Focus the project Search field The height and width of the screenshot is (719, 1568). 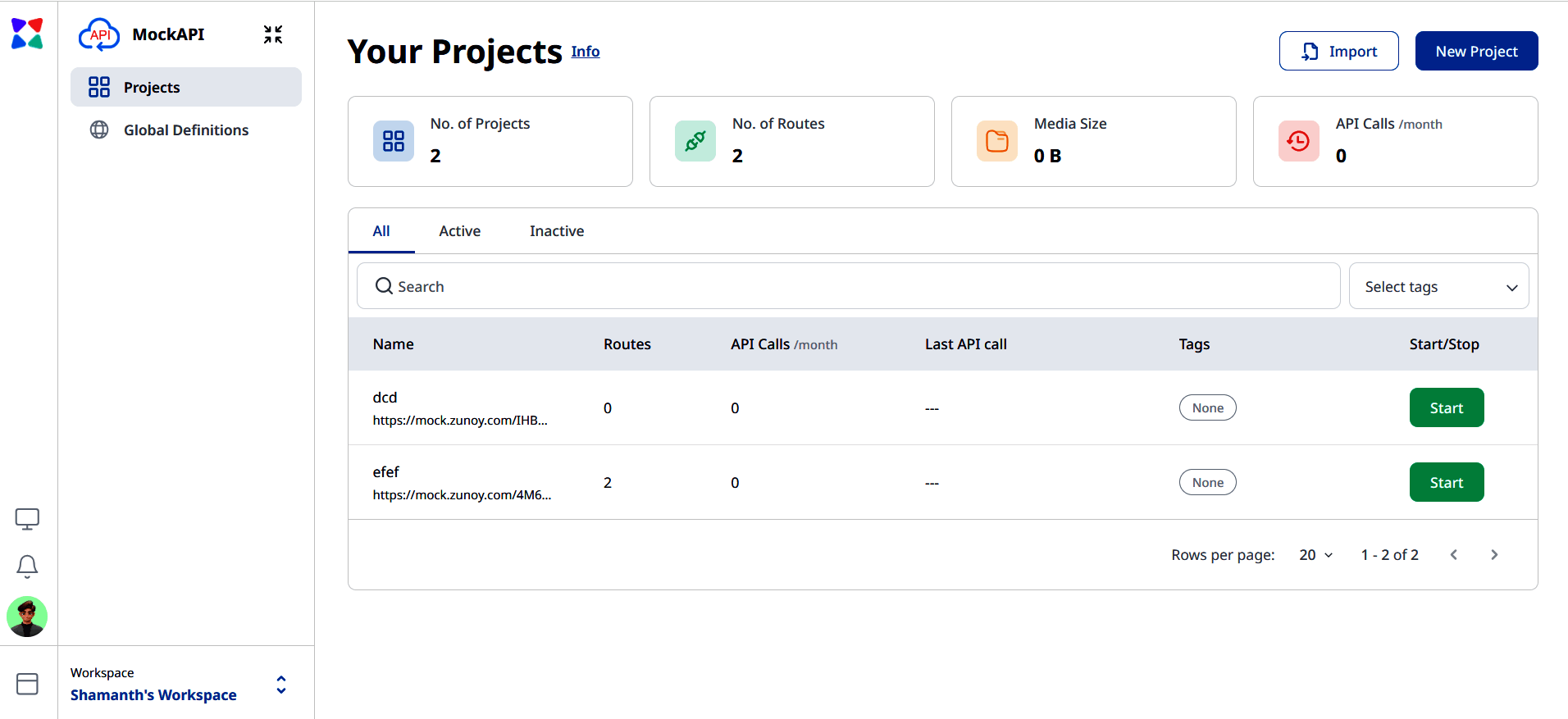[849, 286]
